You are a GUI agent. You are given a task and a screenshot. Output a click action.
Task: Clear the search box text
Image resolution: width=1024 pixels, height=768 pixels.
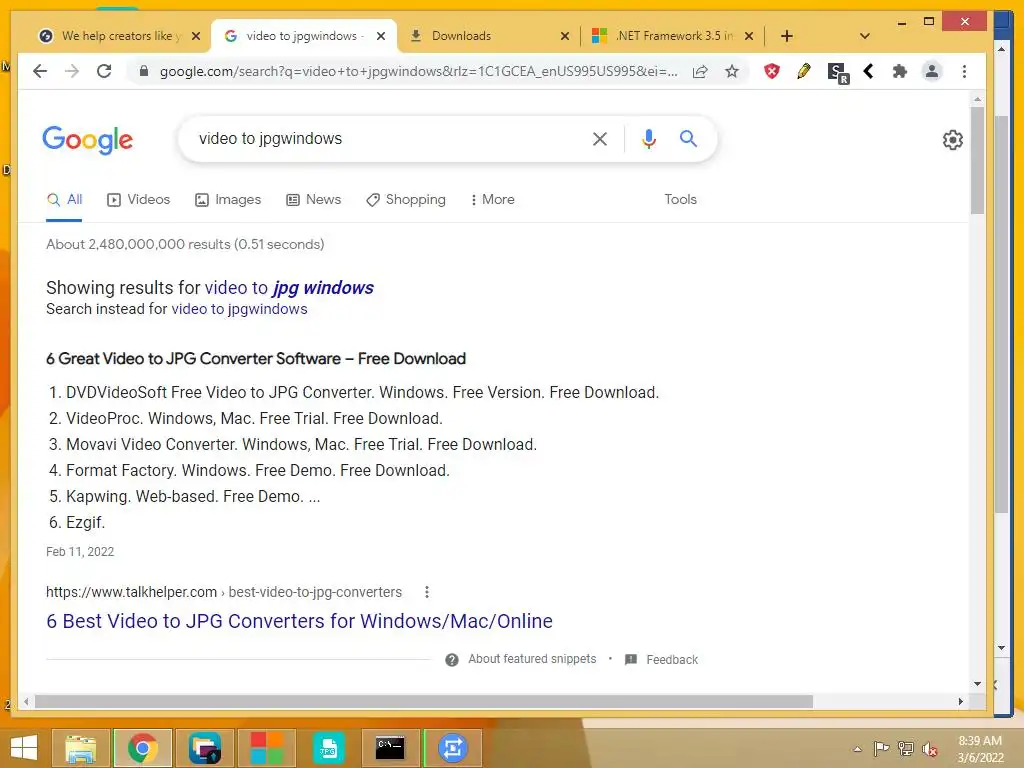600,138
